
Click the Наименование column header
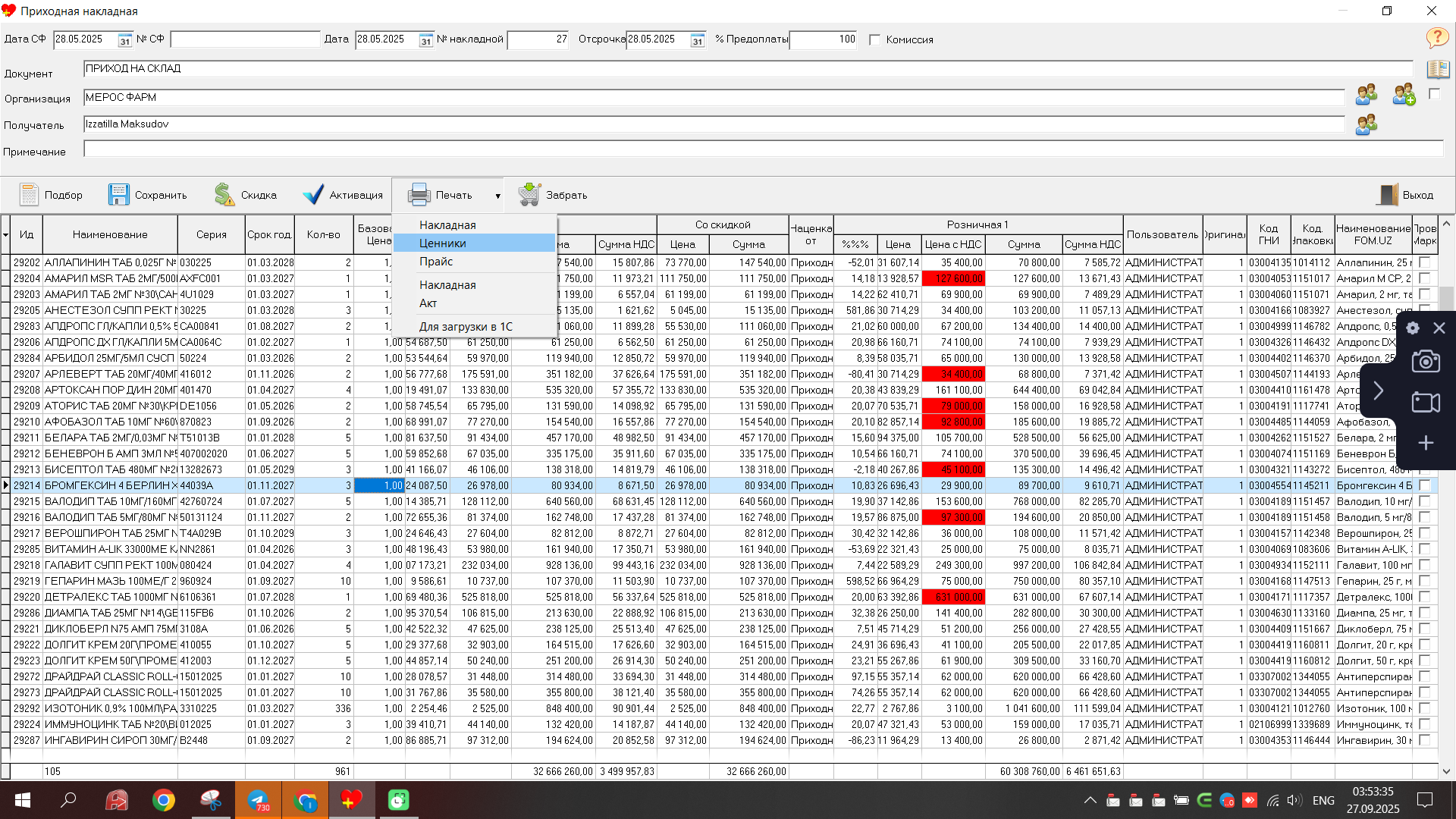point(110,234)
